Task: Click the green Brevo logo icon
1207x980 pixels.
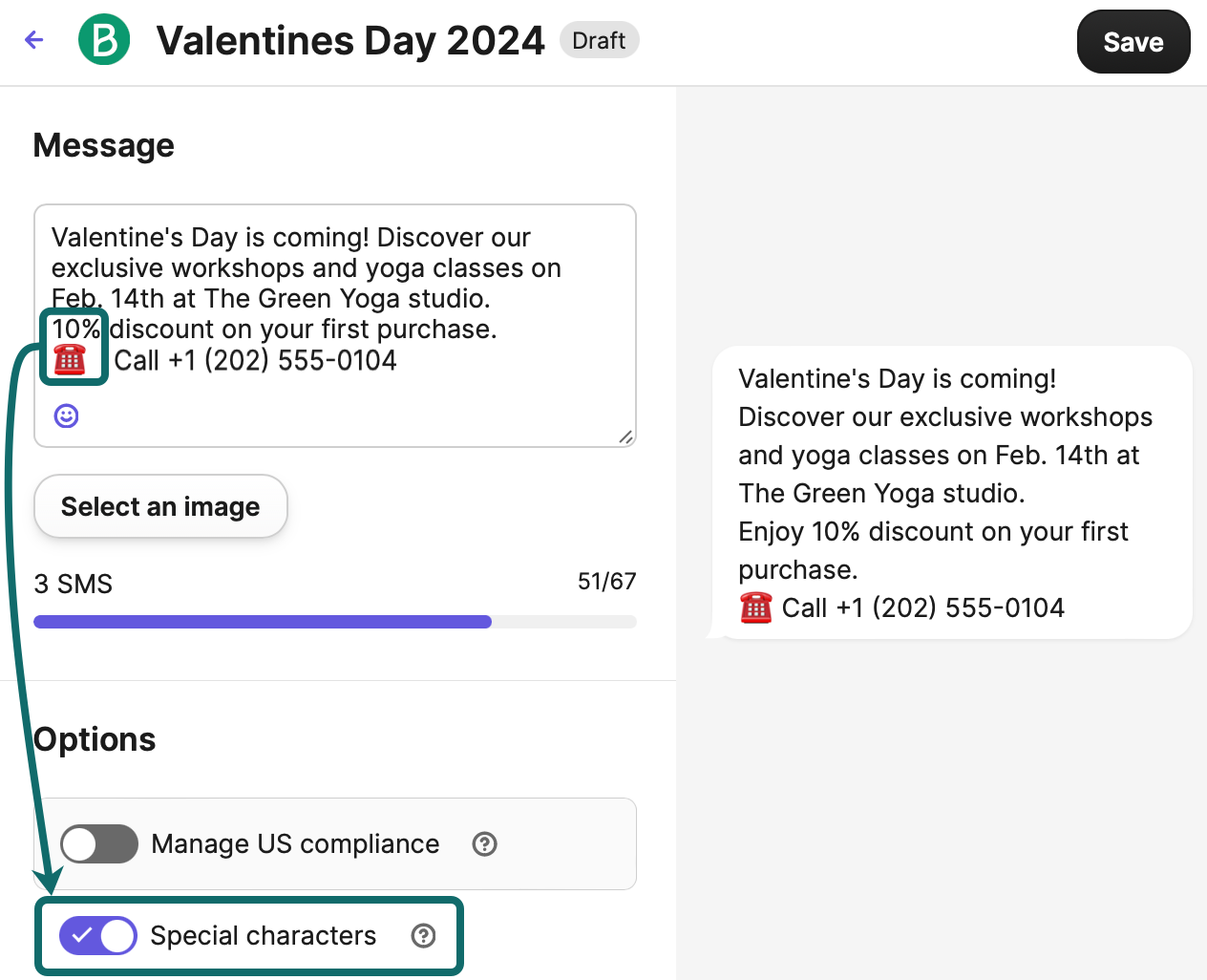Action: point(104,40)
